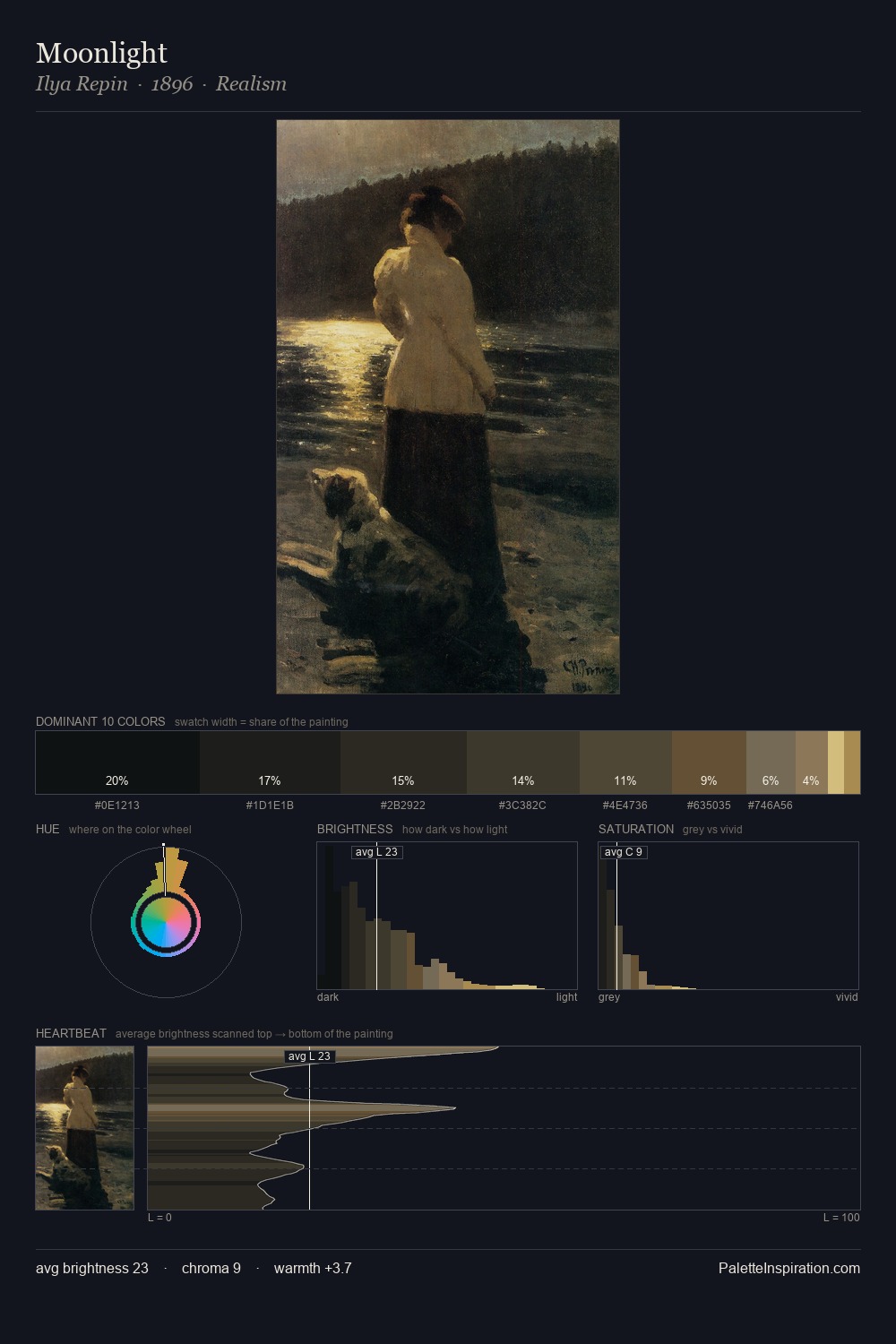The image size is (896, 1344).
Task: Click the hex label '#1D1E1B'
Action: pyautogui.click(x=270, y=806)
